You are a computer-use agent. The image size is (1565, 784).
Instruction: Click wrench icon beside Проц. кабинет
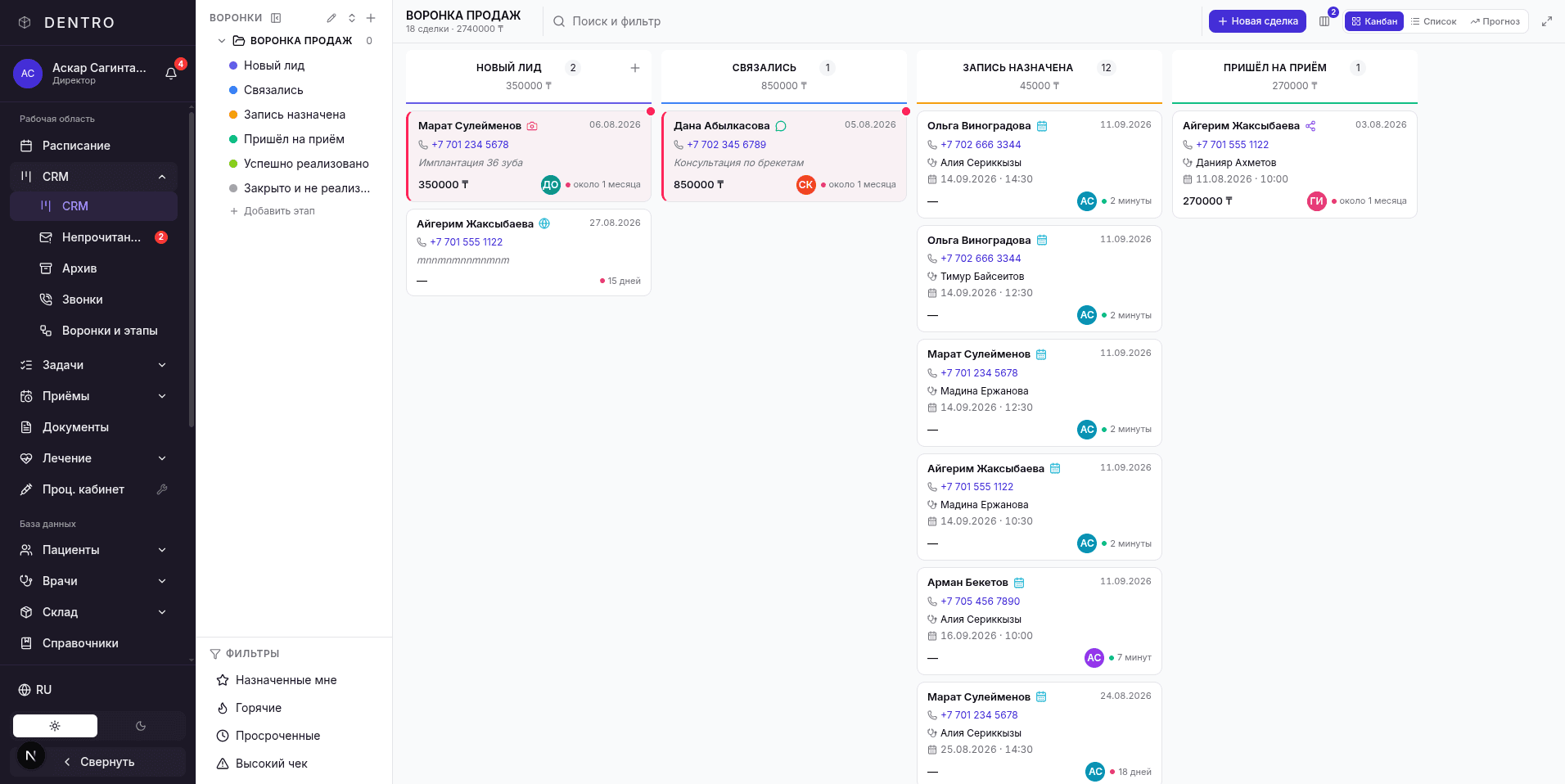coord(162,489)
